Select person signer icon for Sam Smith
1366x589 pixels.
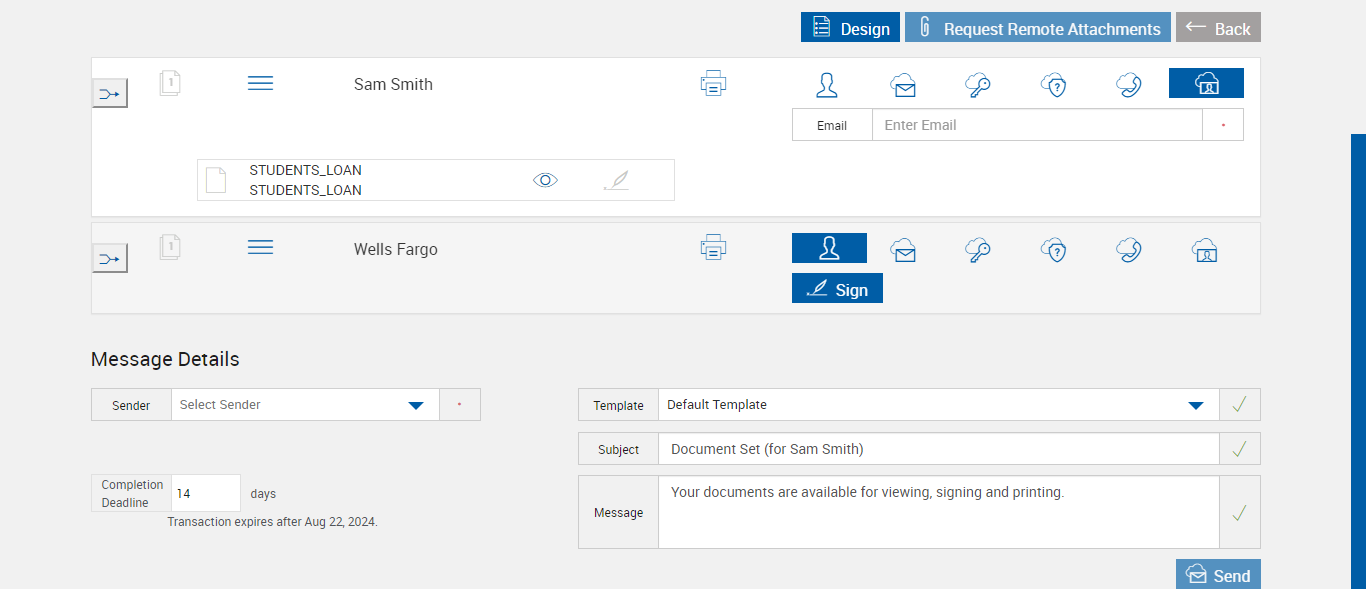(x=827, y=85)
